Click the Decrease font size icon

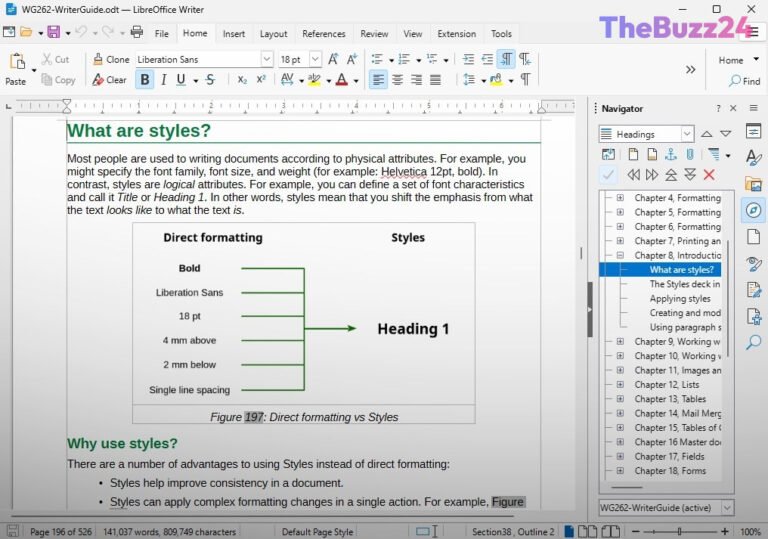352,59
